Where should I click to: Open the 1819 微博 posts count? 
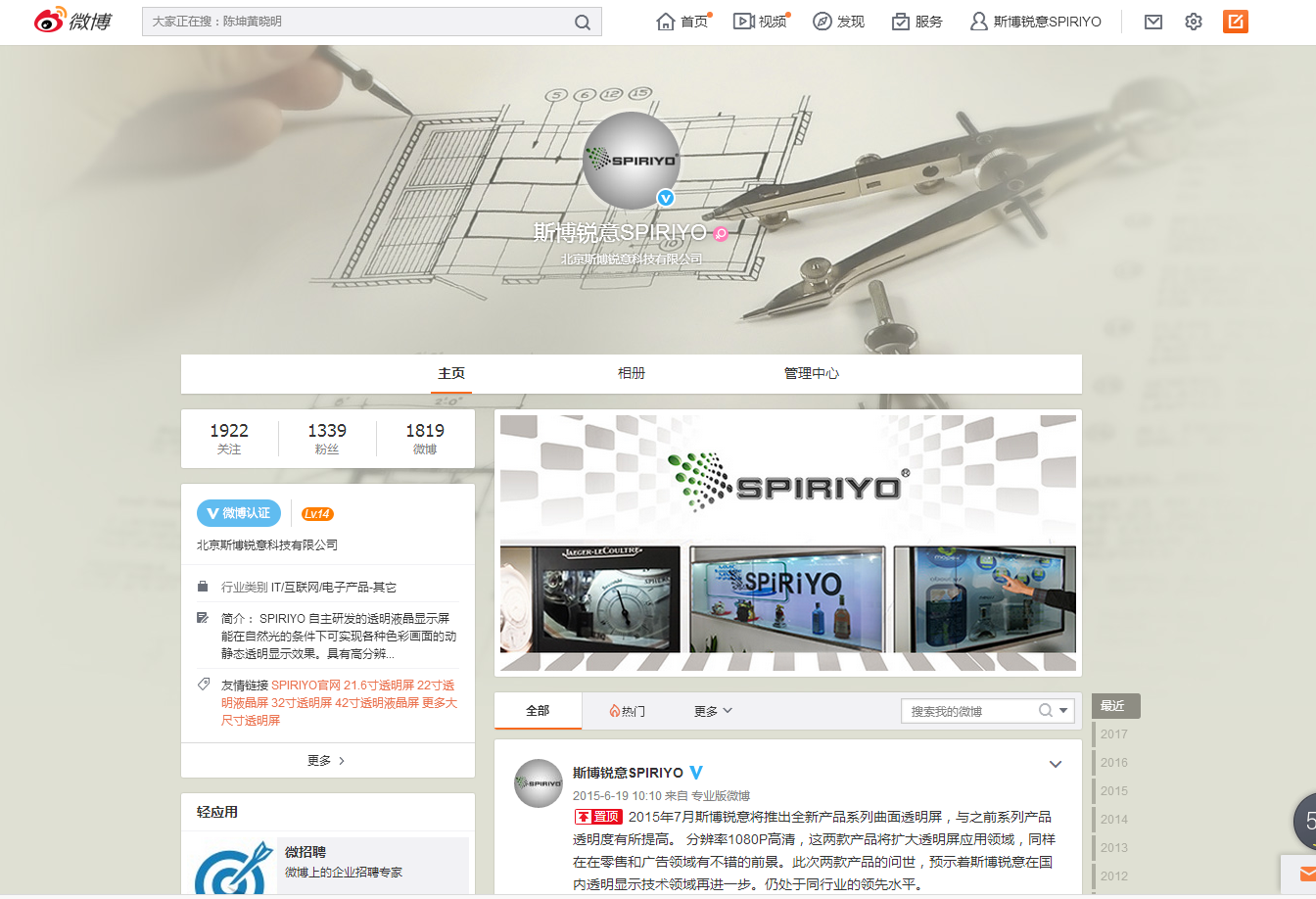(x=425, y=438)
